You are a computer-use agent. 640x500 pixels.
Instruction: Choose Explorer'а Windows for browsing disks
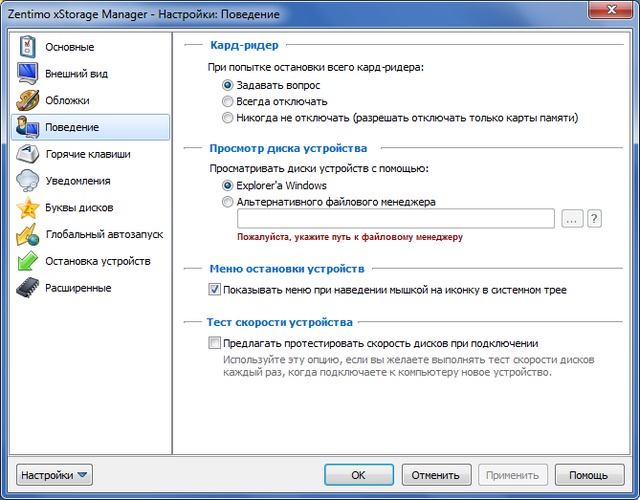coord(227,185)
